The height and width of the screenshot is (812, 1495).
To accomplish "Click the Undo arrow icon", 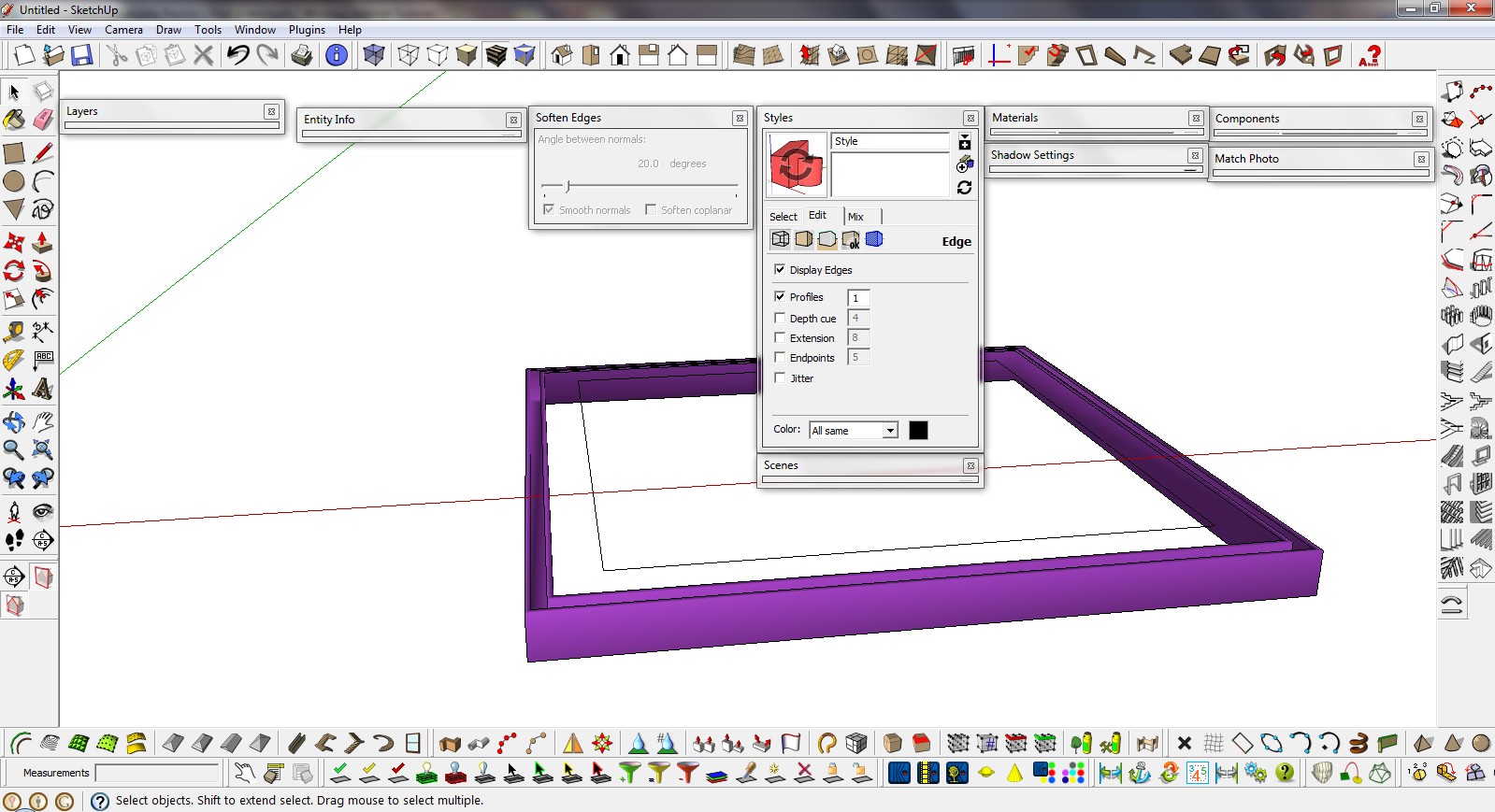I will coord(238,55).
